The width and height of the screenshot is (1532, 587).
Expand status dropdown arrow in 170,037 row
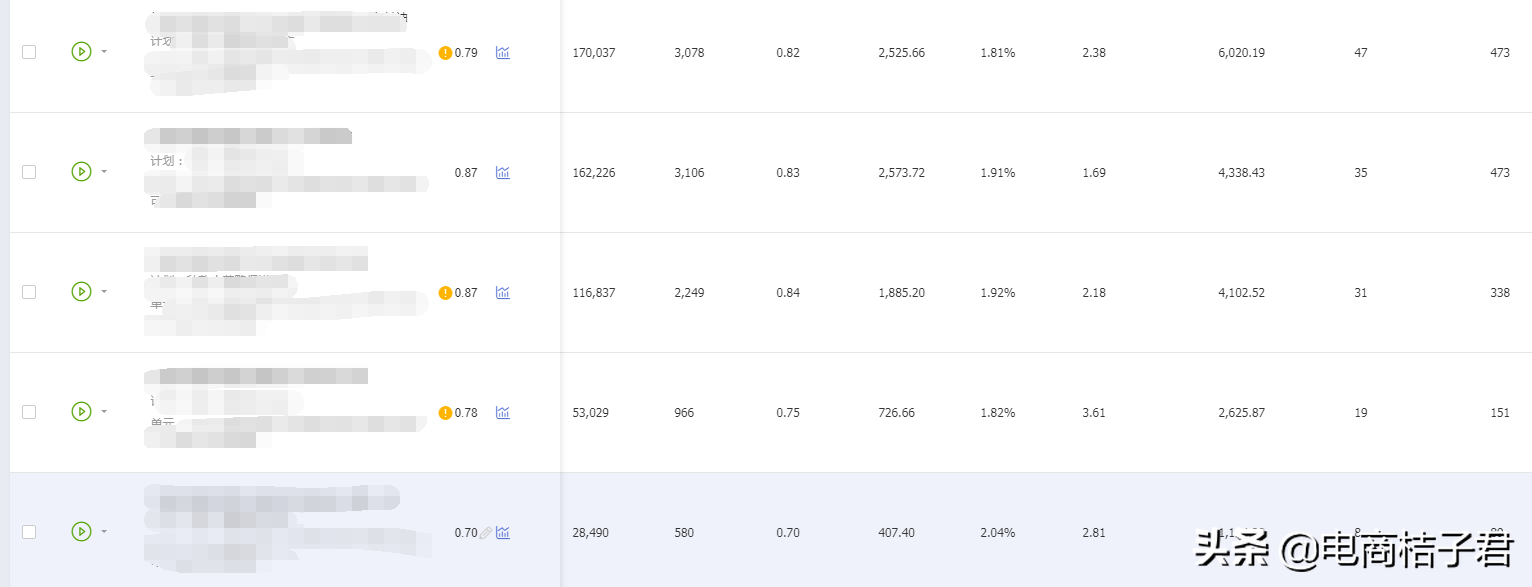[104, 52]
